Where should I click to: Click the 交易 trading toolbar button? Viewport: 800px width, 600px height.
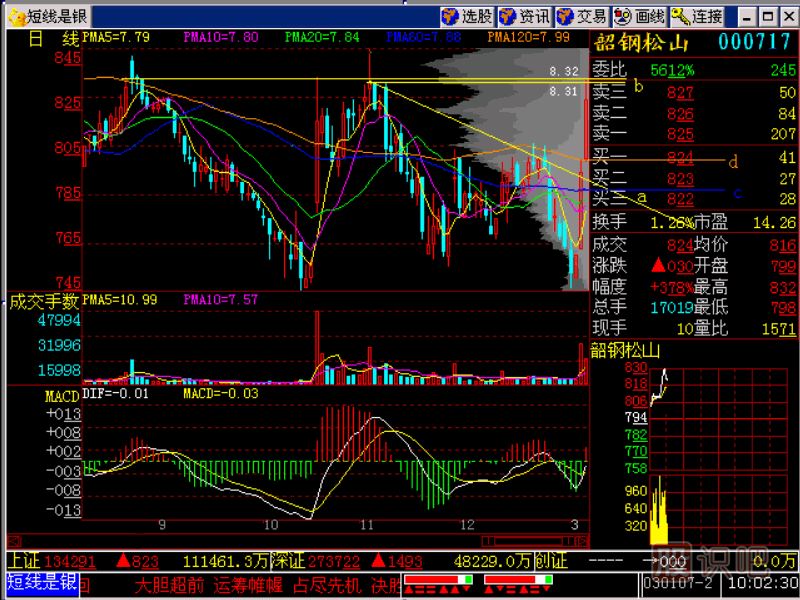click(x=581, y=16)
